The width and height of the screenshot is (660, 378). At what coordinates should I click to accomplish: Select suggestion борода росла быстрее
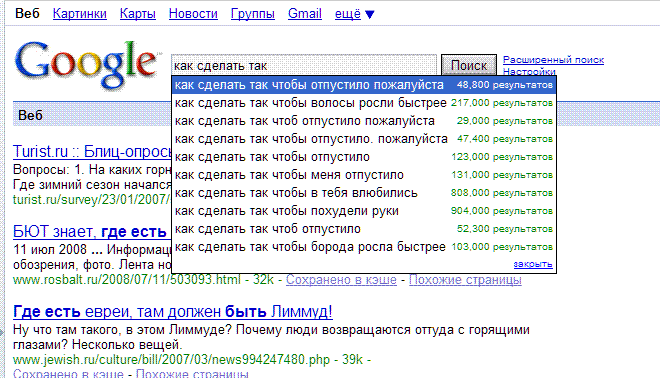[x=364, y=247]
